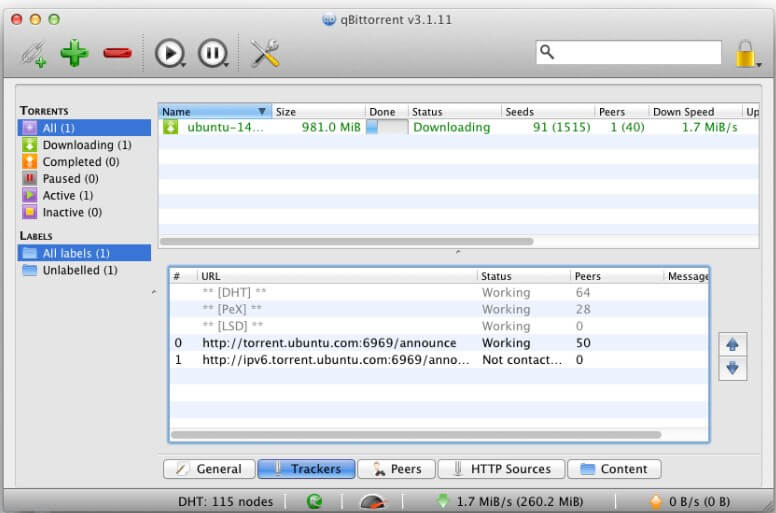776x513 pixels.
Task: Select the torrent.ubuntu.com:6969/announce tracker
Action: pos(438,343)
